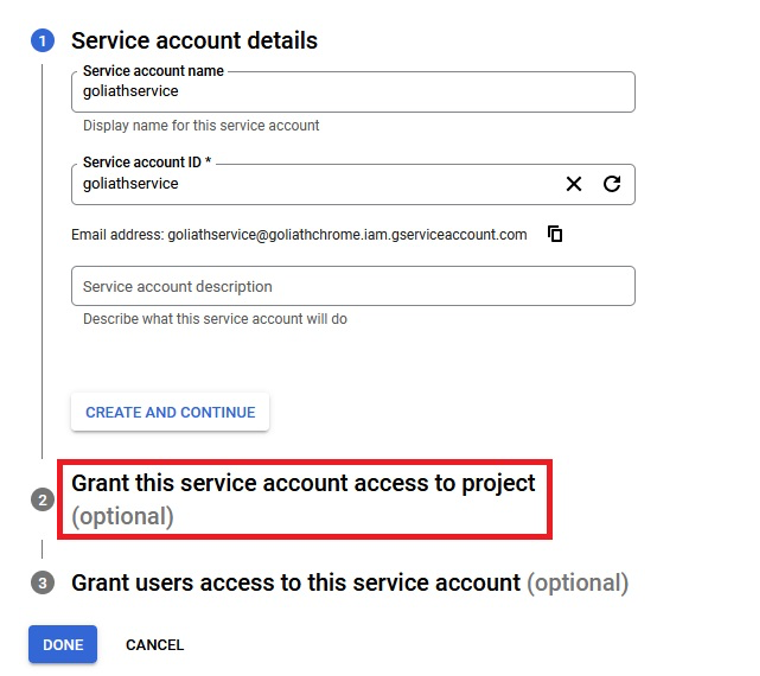Select the step 3 number badge
This screenshot has height=676, width=760.
(x=43, y=583)
